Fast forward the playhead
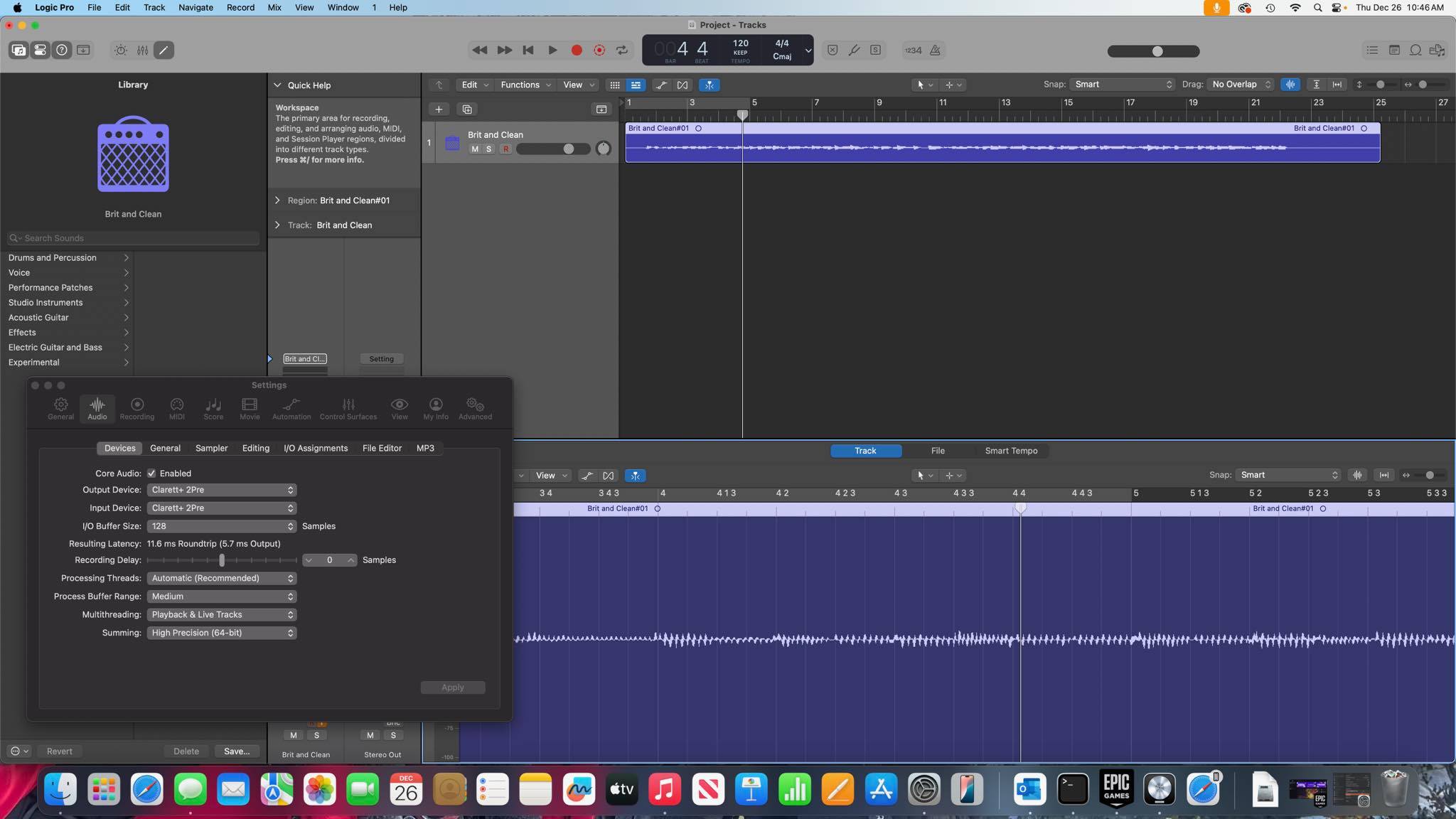Screen dimensions: 1456x819 504,50
